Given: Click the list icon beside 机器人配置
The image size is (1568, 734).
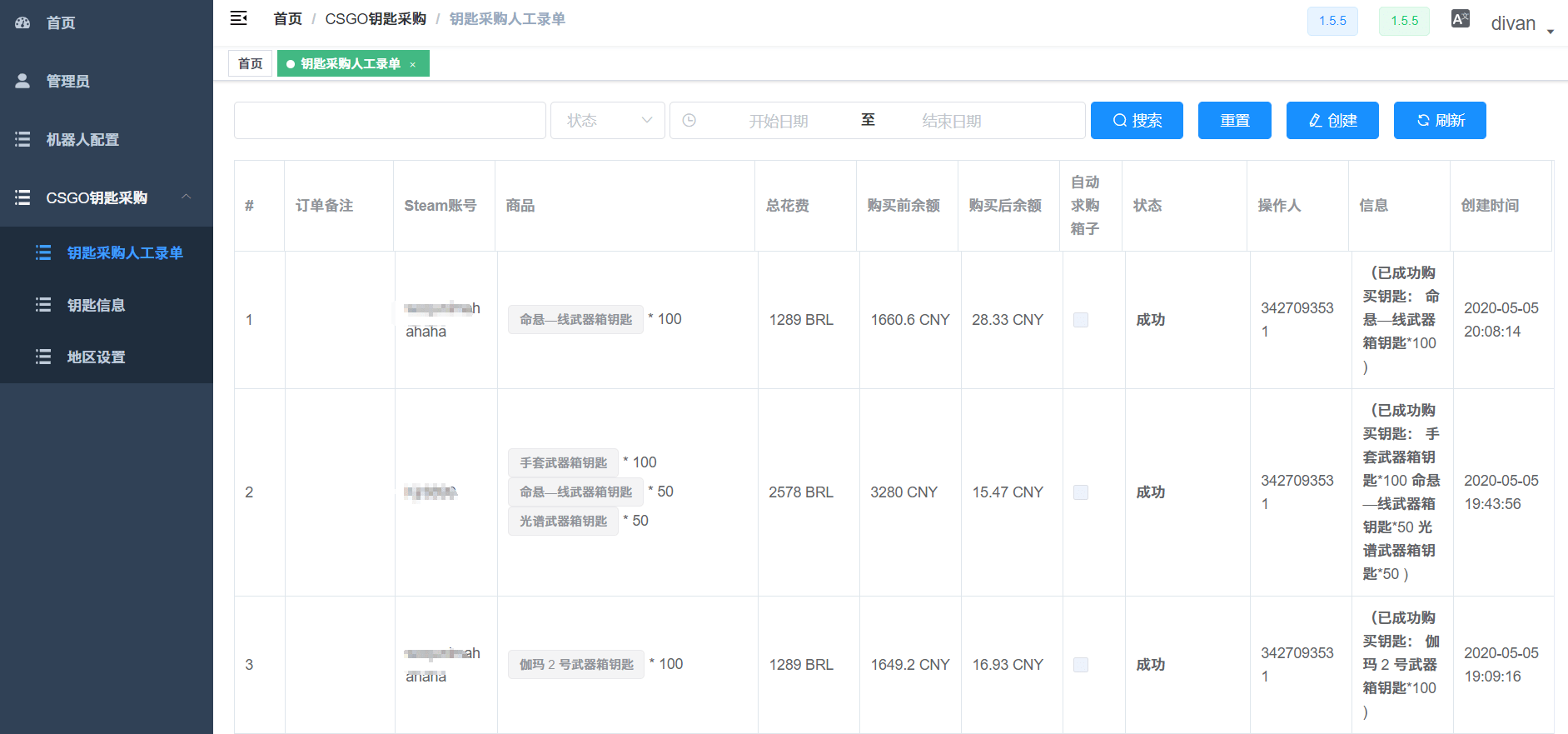Looking at the screenshot, I should coord(22,139).
